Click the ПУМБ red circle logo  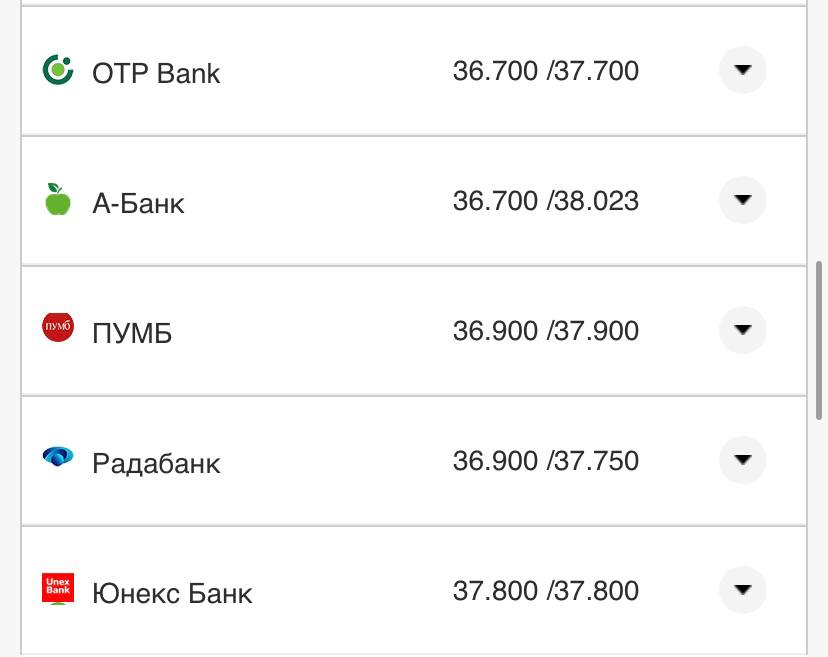point(58,328)
